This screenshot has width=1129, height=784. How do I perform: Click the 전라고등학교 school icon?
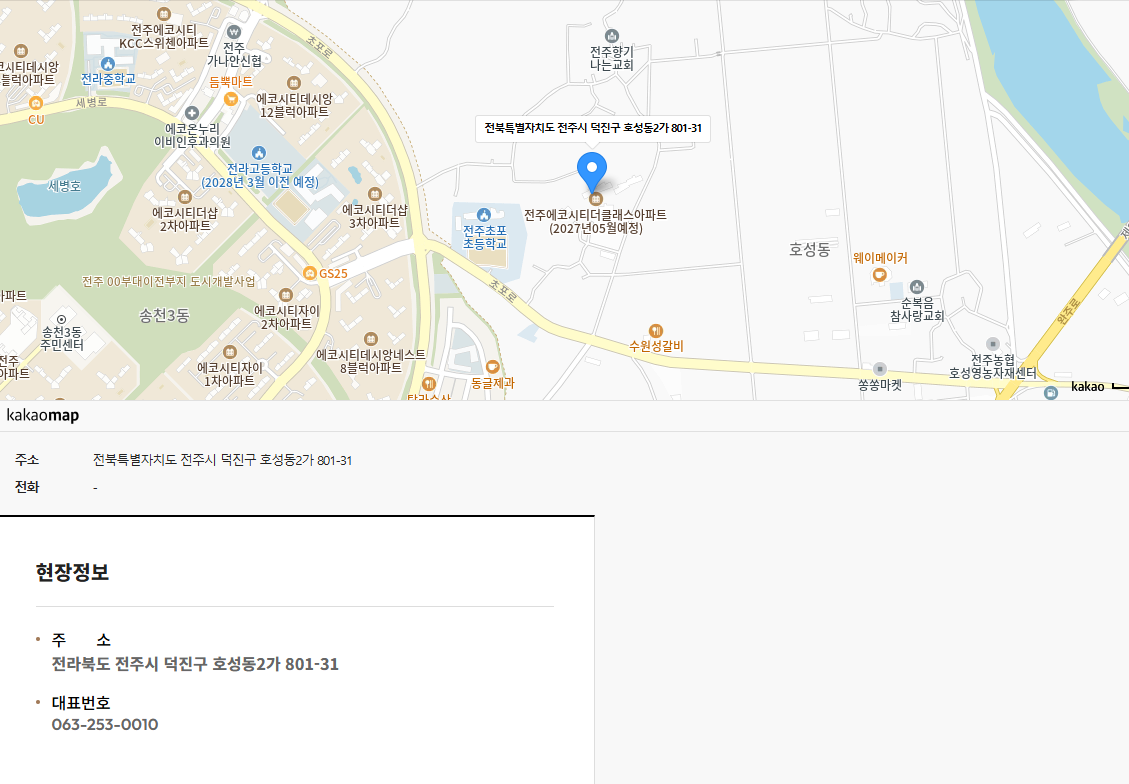pos(258,153)
